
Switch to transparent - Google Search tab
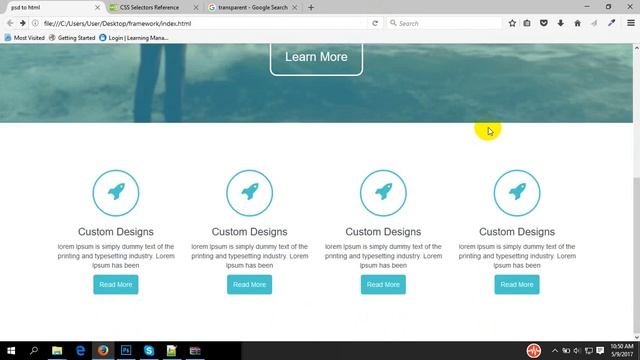tap(253, 7)
